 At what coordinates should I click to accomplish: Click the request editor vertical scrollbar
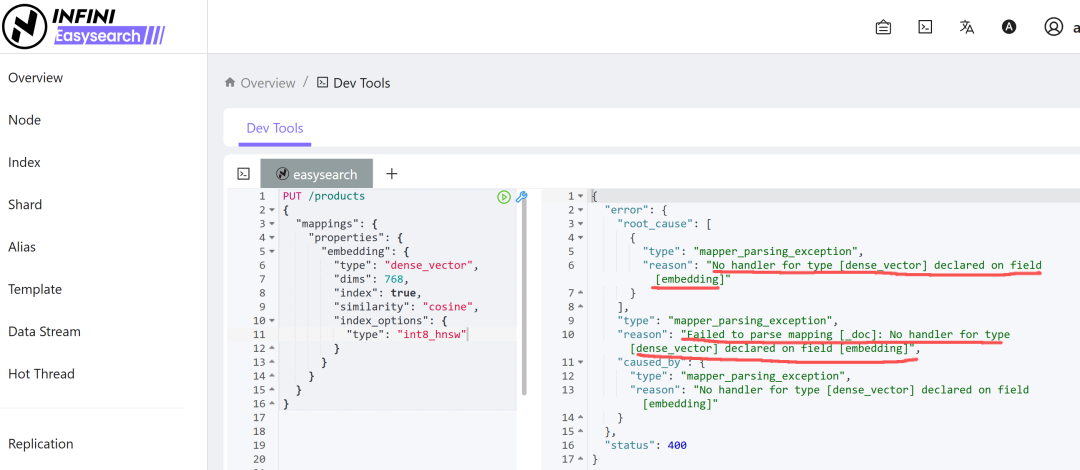pyautogui.click(x=524, y=295)
